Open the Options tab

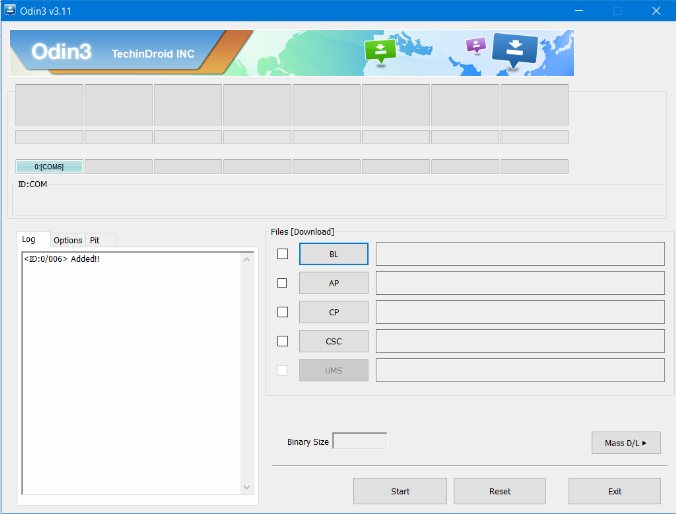pyautogui.click(x=68, y=240)
